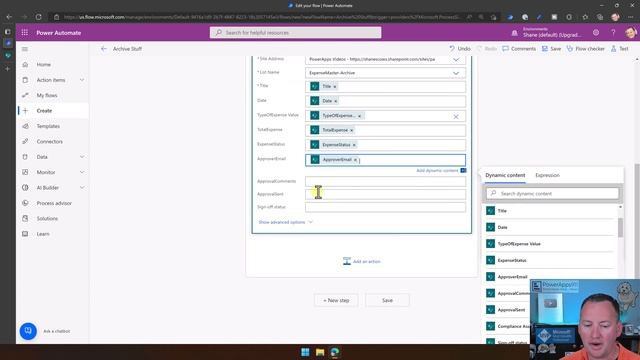Toggle the left navigation hamburger menu
This screenshot has height=360, width=640.
click(x=25, y=49)
